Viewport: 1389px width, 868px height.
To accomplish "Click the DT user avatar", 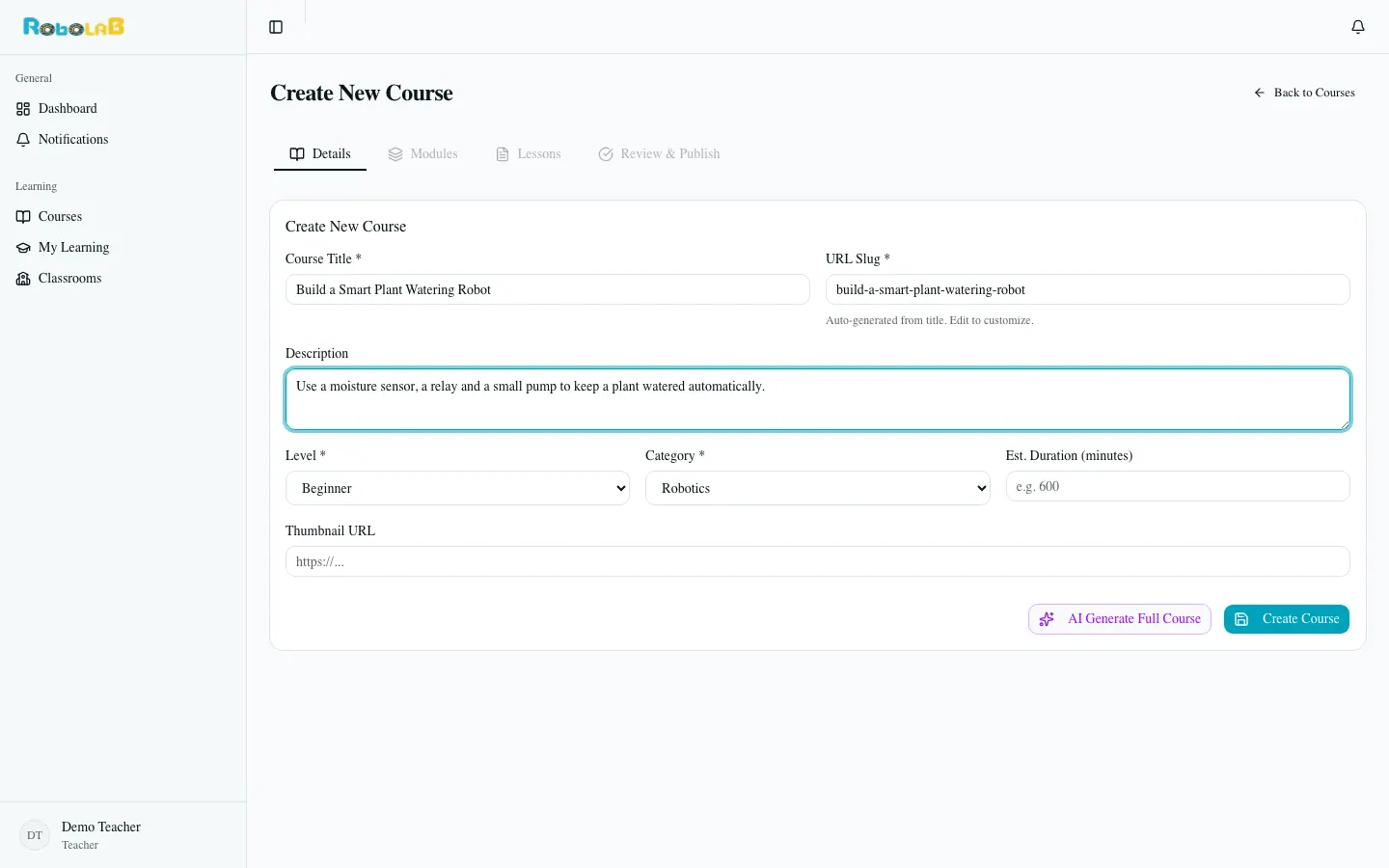I will click(35, 835).
